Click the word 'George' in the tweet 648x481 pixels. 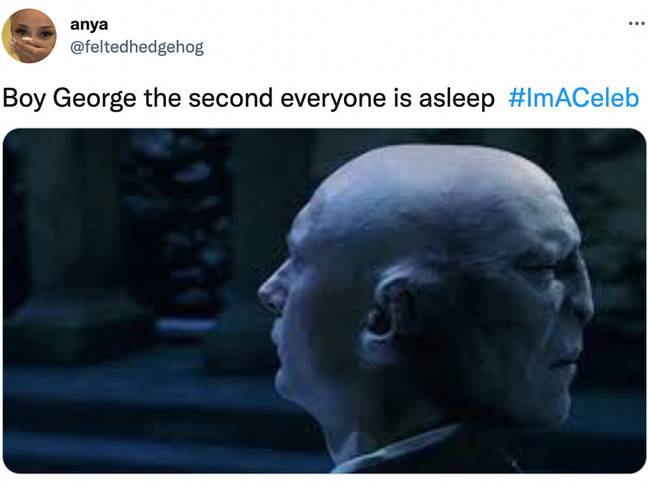coord(94,99)
